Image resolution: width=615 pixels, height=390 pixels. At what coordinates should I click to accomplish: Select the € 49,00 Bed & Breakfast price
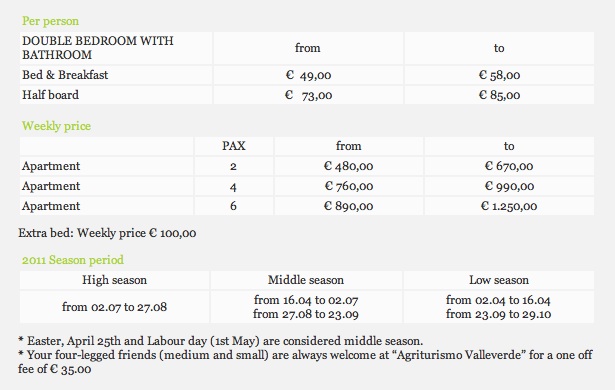tap(308, 75)
